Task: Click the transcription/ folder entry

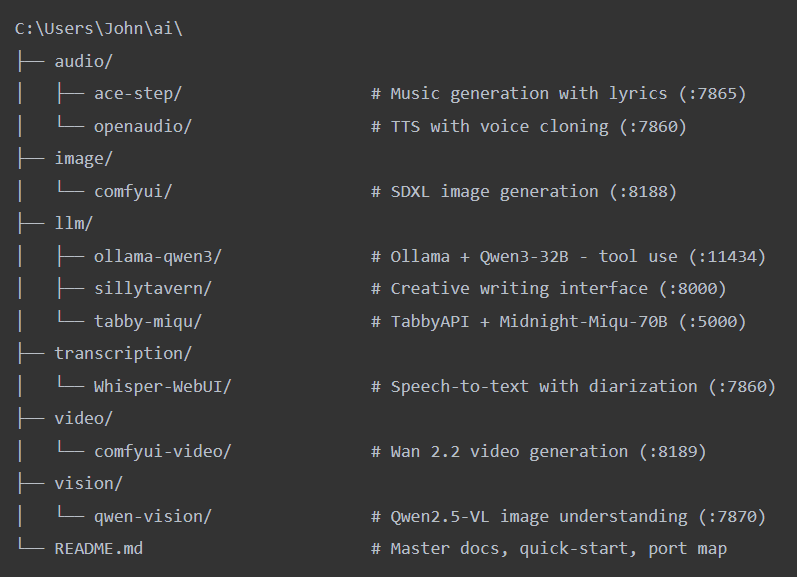Action: [x=123, y=354]
